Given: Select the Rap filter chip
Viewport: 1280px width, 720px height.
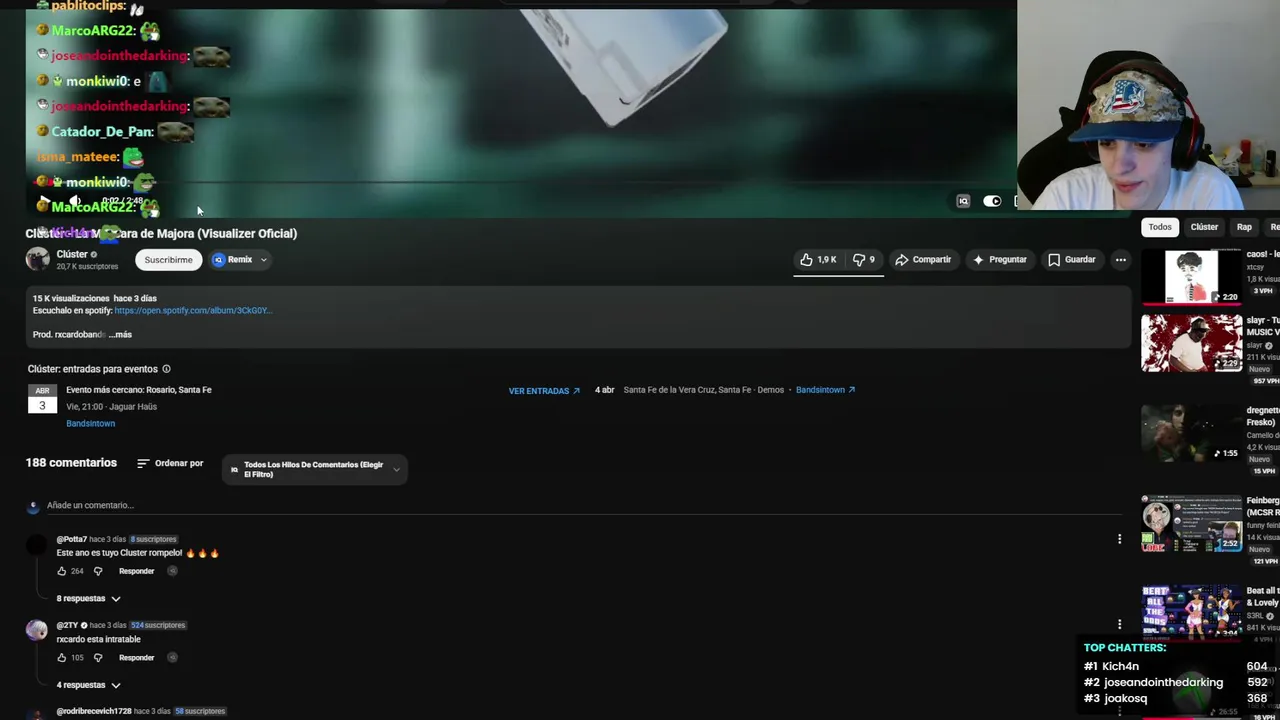Looking at the screenshot, I should click(x=1244, y=227).
